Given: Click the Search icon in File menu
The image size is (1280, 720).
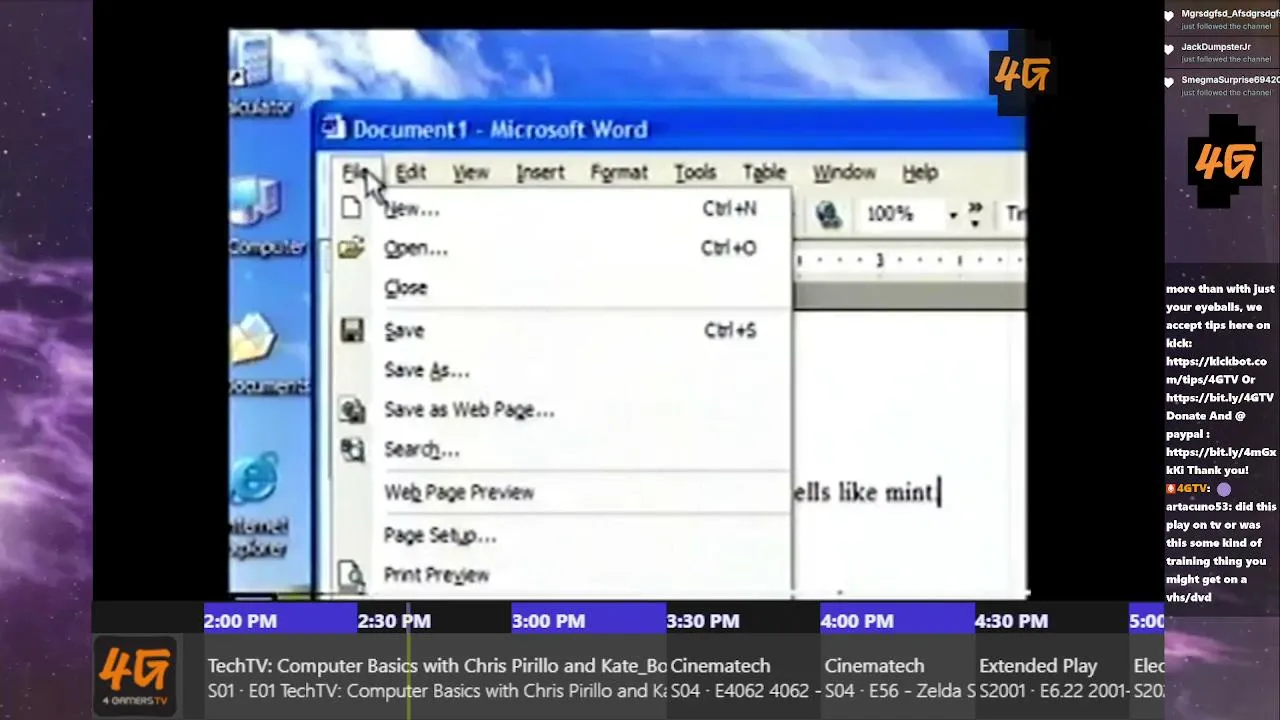Looking at the screenshot, I should coord(352,450).
